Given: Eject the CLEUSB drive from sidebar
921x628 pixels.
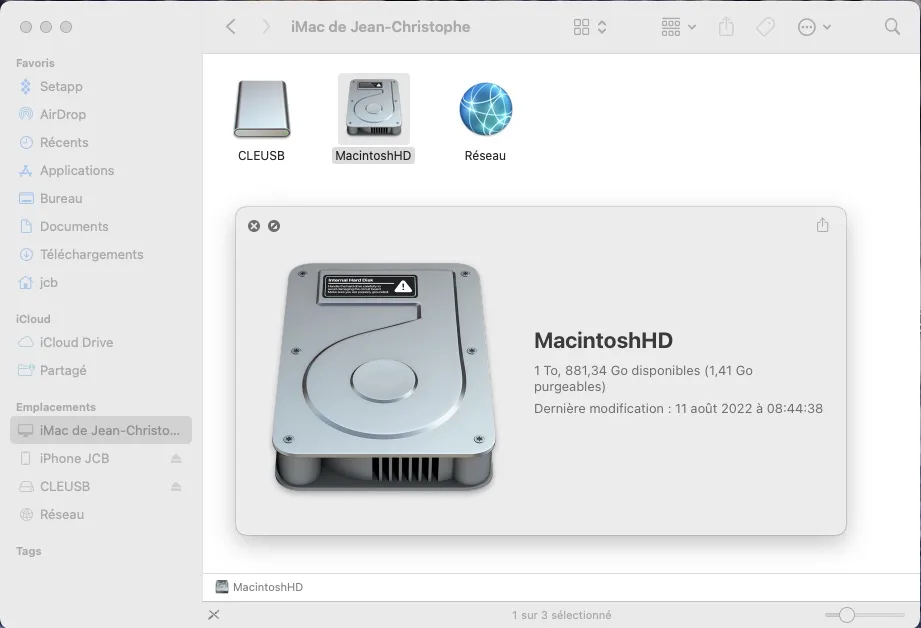Looking at the screenshot, I should click(x=176, y=486).
